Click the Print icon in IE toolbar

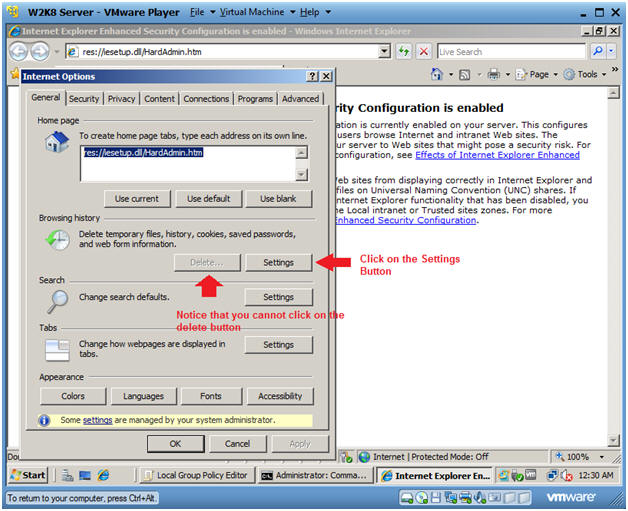pos(493,74)
